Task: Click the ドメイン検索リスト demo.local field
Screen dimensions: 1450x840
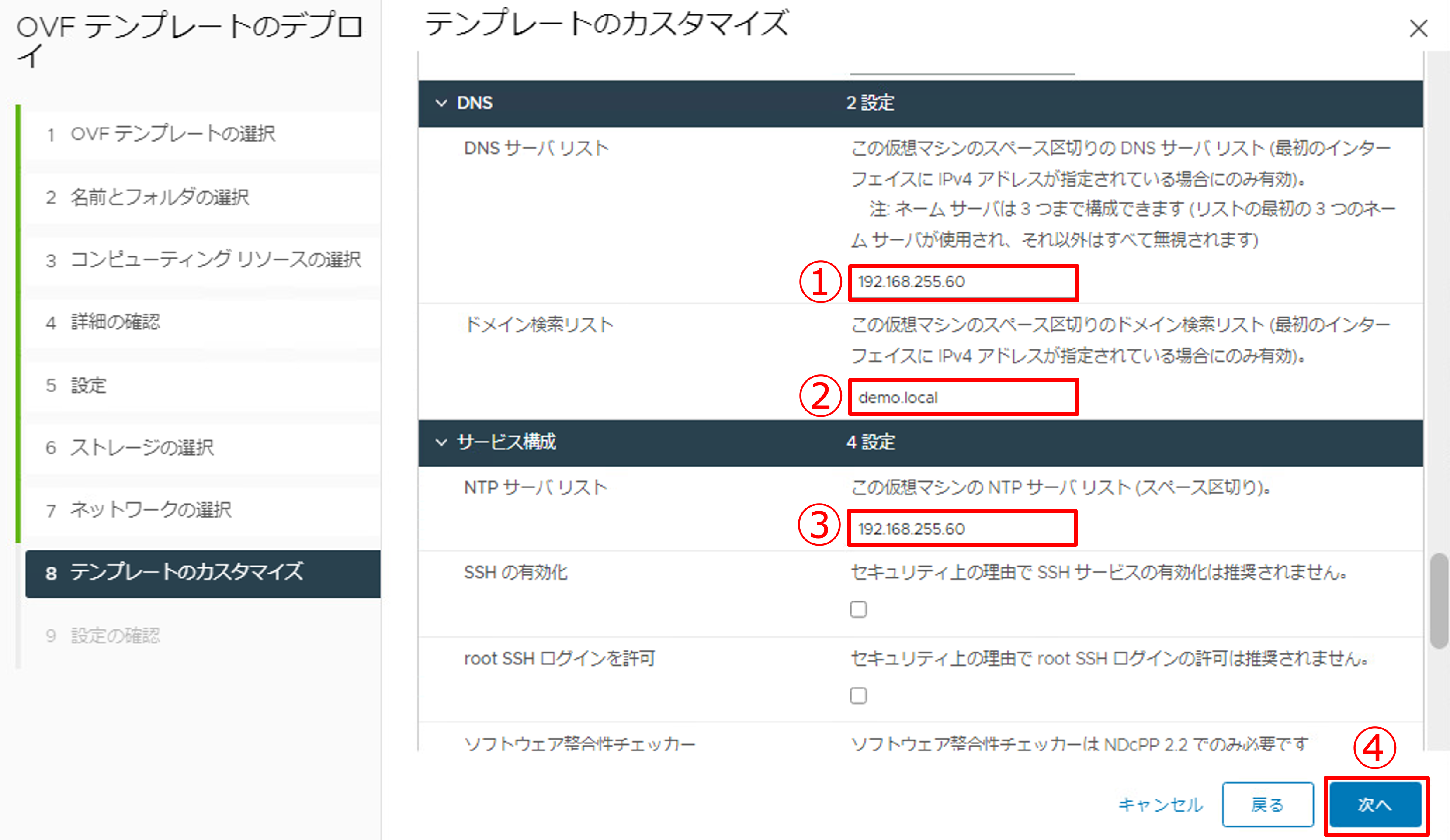Action: 963,398
